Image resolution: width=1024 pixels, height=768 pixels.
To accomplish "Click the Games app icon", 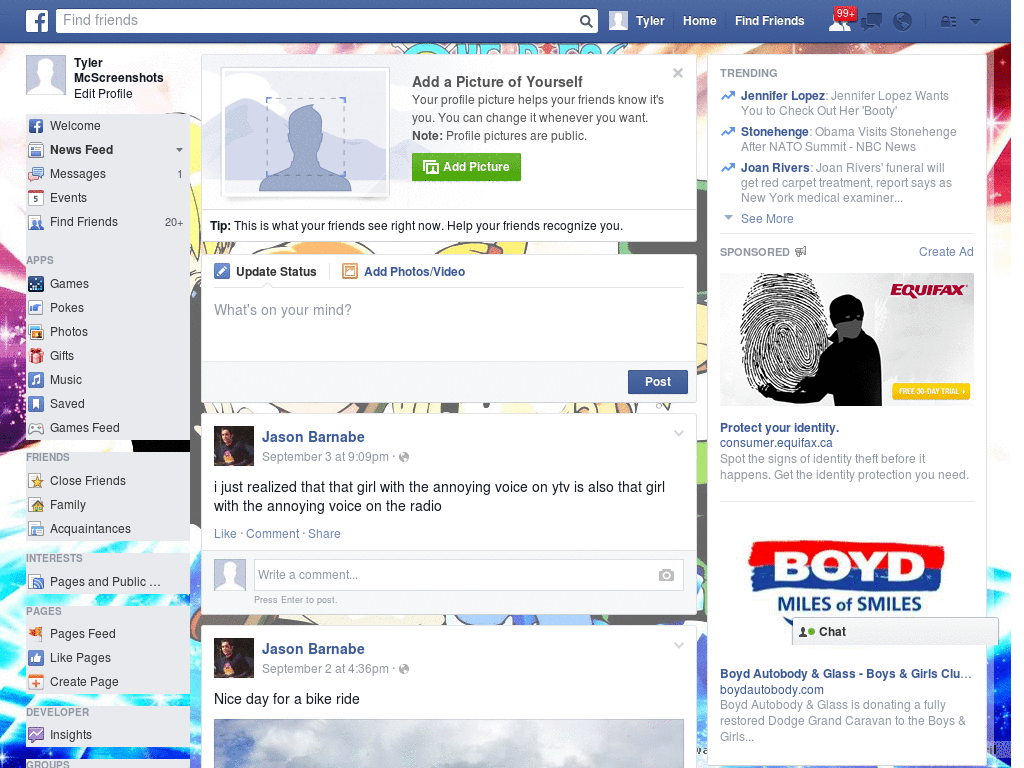I will click(x=36, y=284).
